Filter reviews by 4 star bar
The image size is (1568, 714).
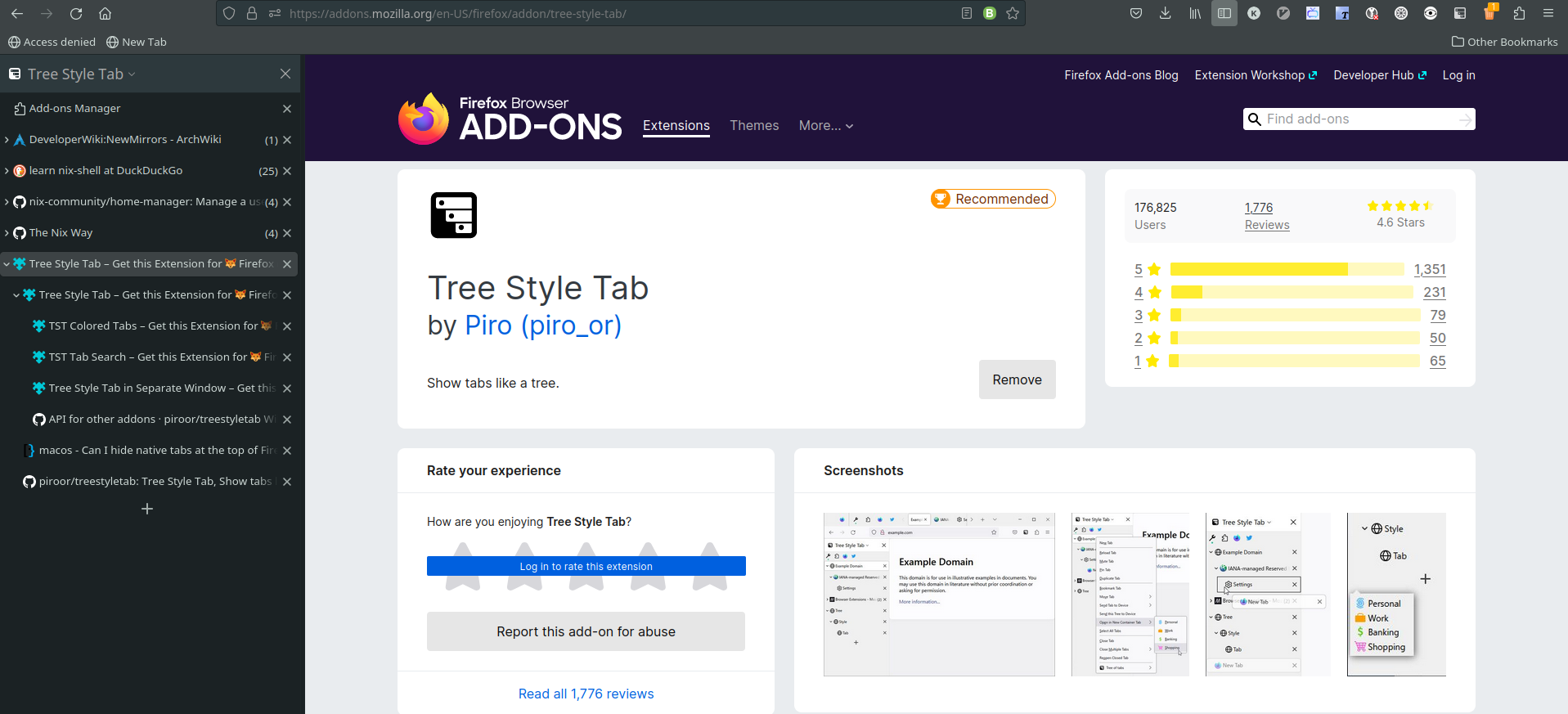pyautogui.click(x=1292, y=293)
